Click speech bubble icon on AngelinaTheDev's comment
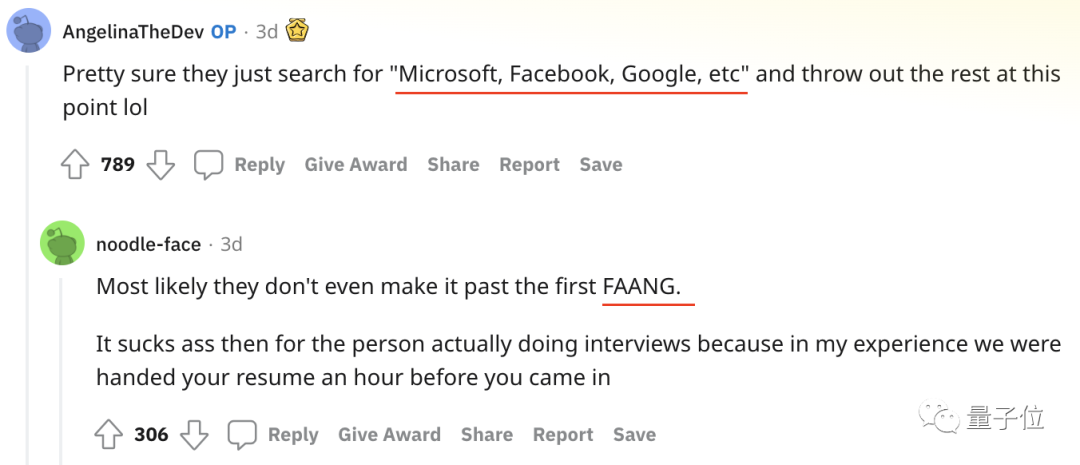1080x465 pixels. [208, 165]
